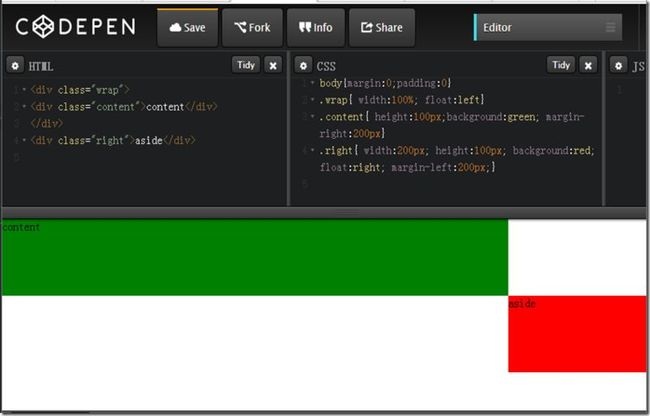650x416 pixels.
Task: Fold CSS .right rule arrow
Action: click(x=313, y=150)
